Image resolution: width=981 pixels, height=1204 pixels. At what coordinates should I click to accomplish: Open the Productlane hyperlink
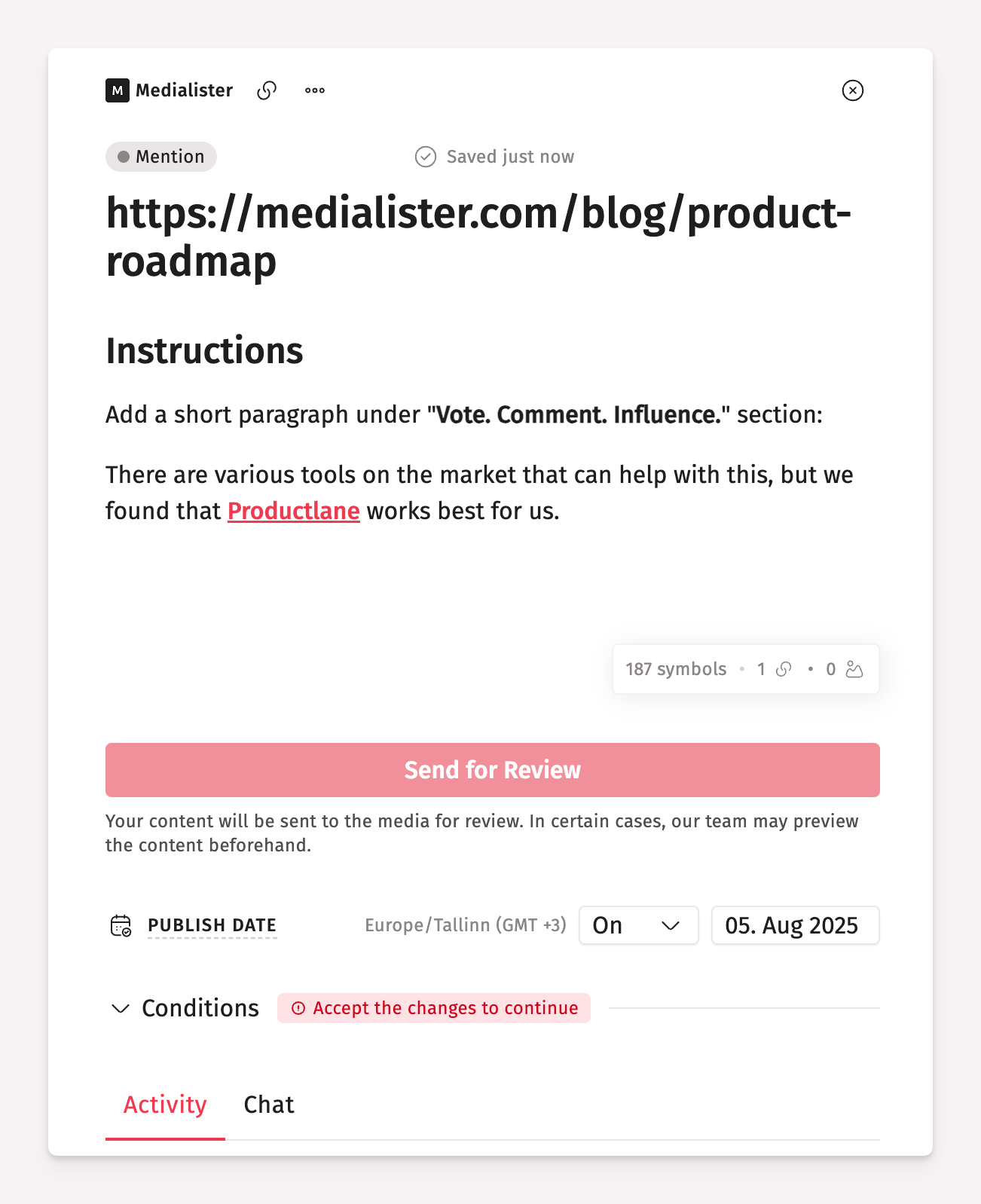pyautogui.click(x=294, y=511)
